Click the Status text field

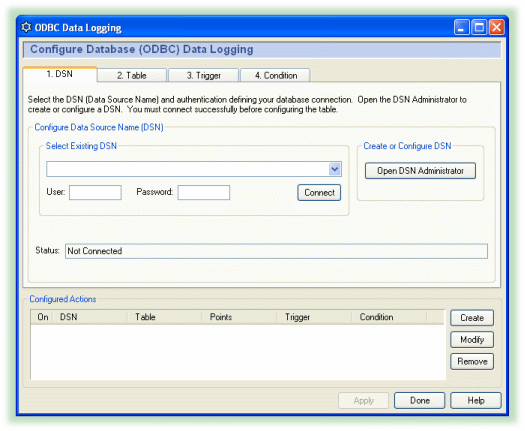click(x=276, y=251)
